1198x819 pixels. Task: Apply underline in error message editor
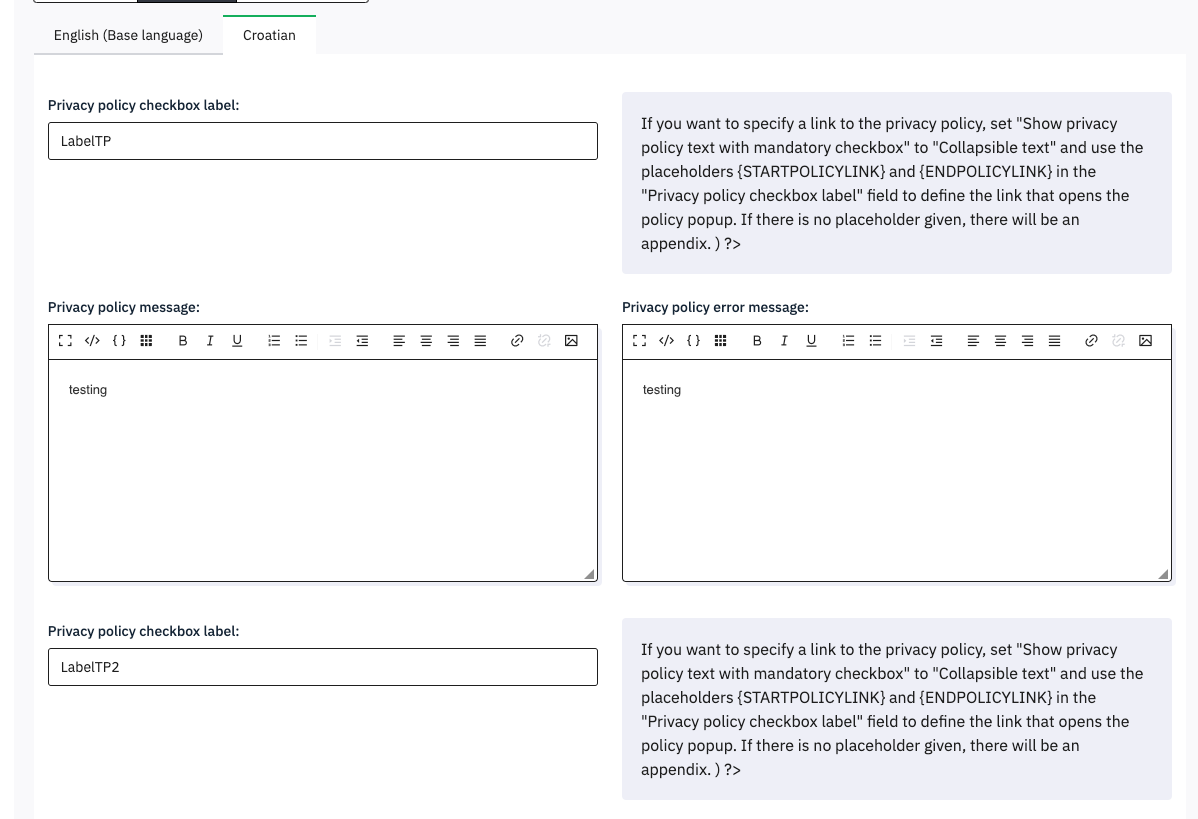pos(811,341)
